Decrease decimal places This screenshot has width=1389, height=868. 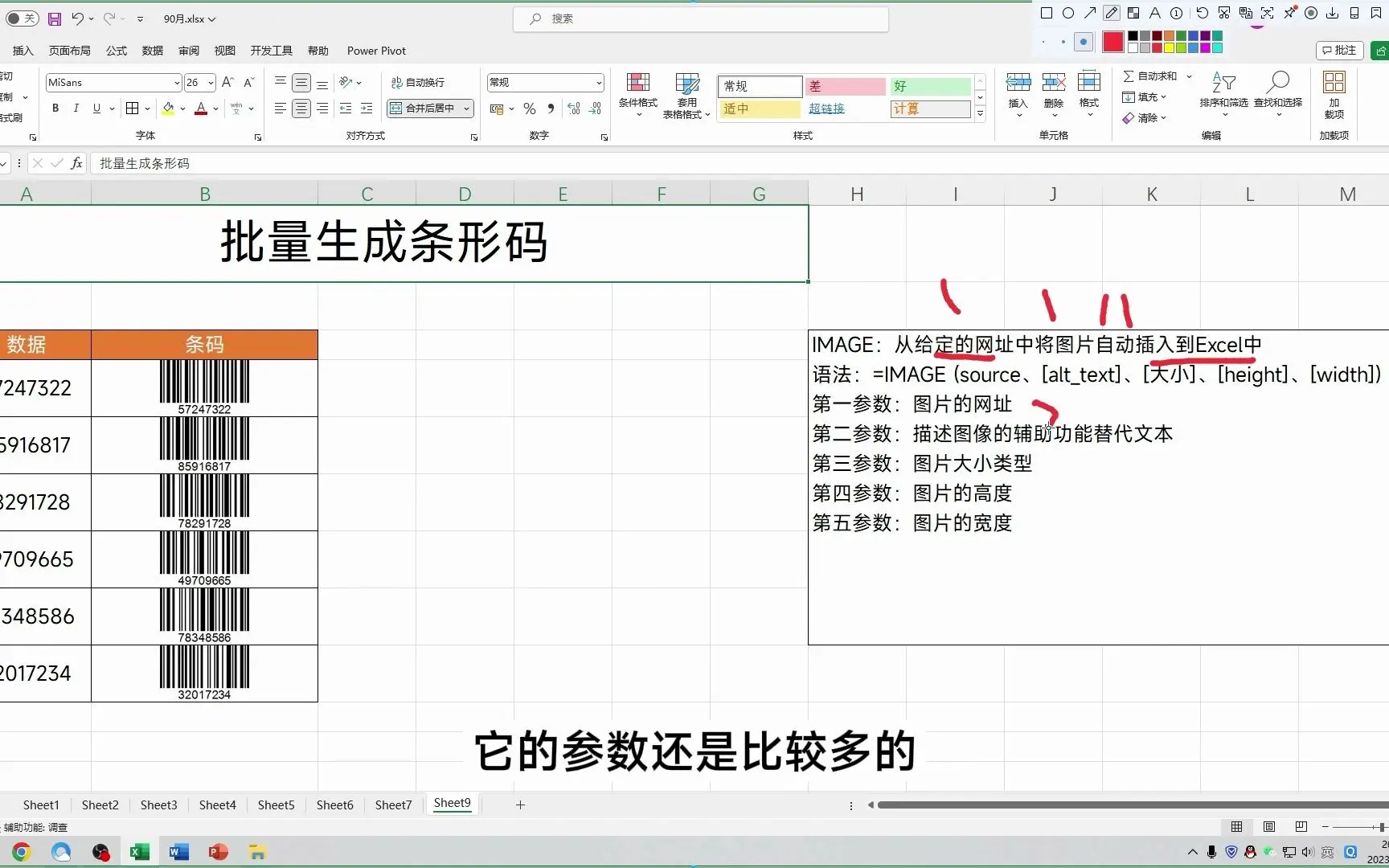(x=596, y=108)
